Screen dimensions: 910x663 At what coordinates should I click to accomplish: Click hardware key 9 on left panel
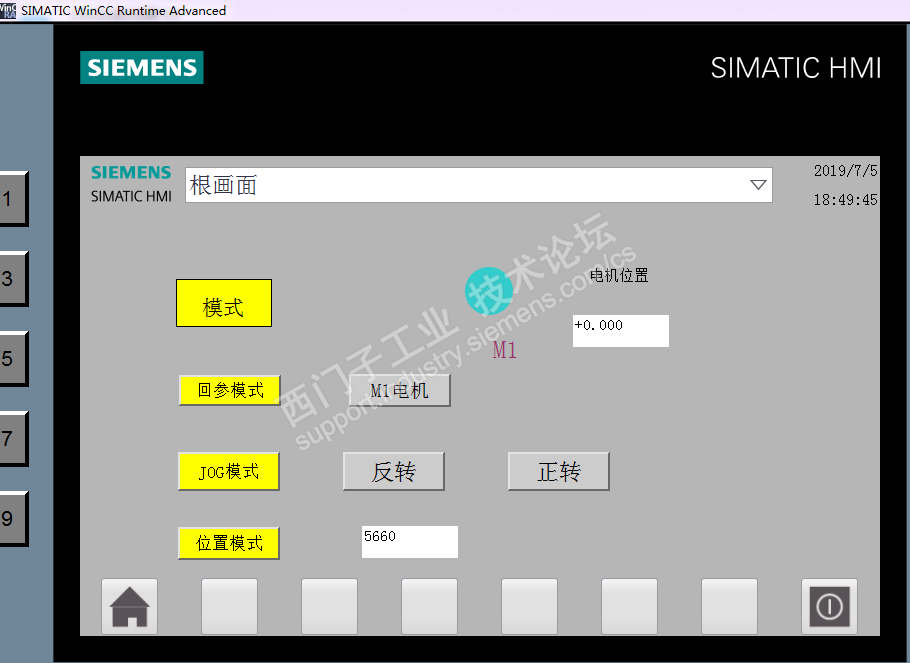pos(13,519)
